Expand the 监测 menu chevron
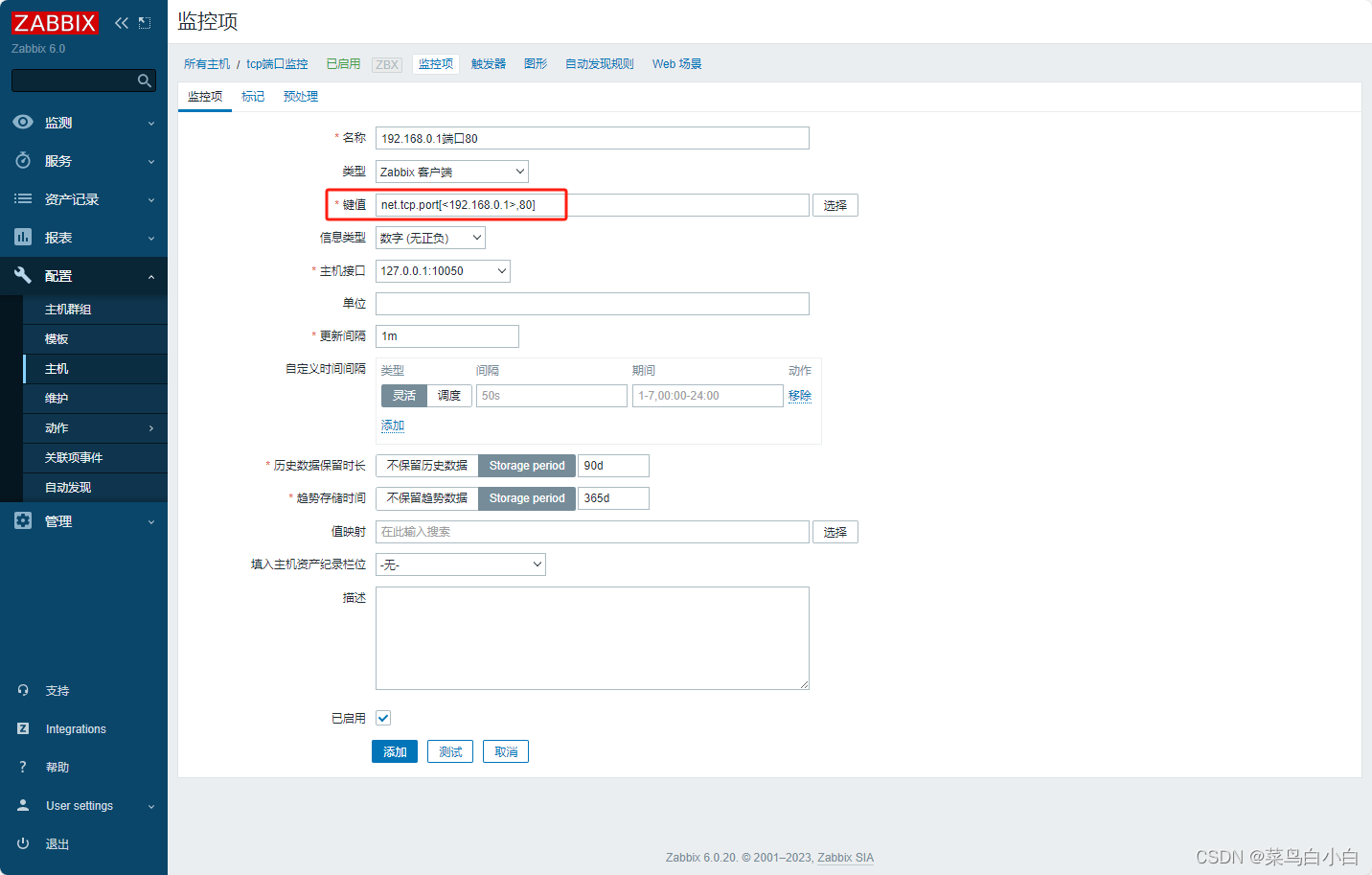The height and width of the screenshot is (875, 1372). pos(151,124)
